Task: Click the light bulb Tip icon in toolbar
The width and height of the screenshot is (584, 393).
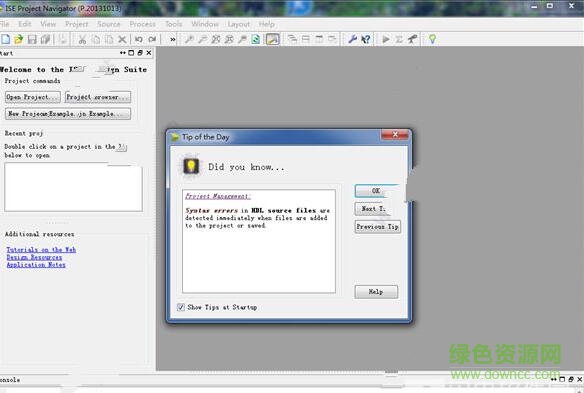Action: point(432,39)
